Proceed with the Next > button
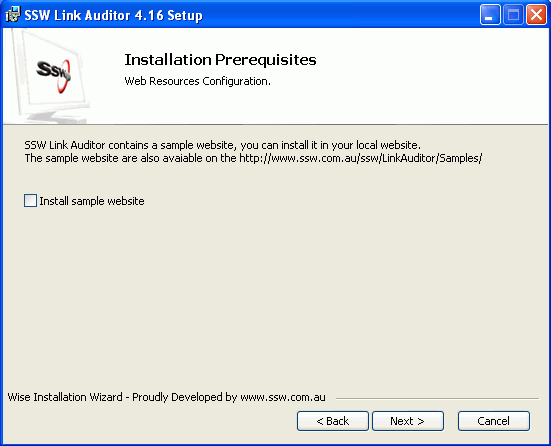The height and width of the screenshot is (446, 551). click(x=408, y=421)
